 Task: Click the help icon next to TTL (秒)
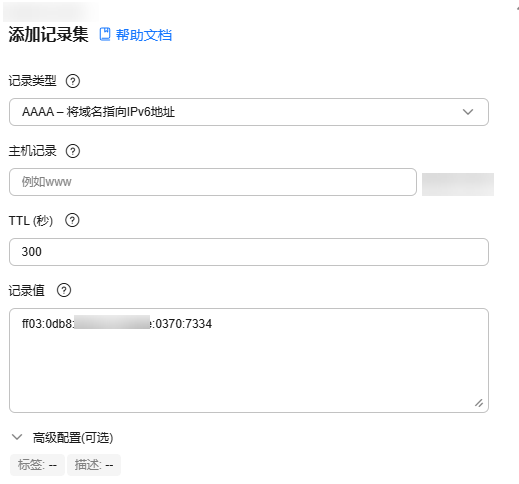click(x=72, y=220)
